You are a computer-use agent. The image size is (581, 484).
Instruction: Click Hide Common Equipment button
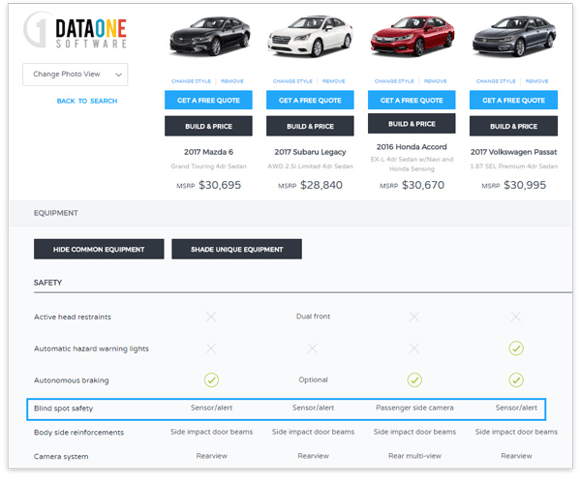[99, 249]
